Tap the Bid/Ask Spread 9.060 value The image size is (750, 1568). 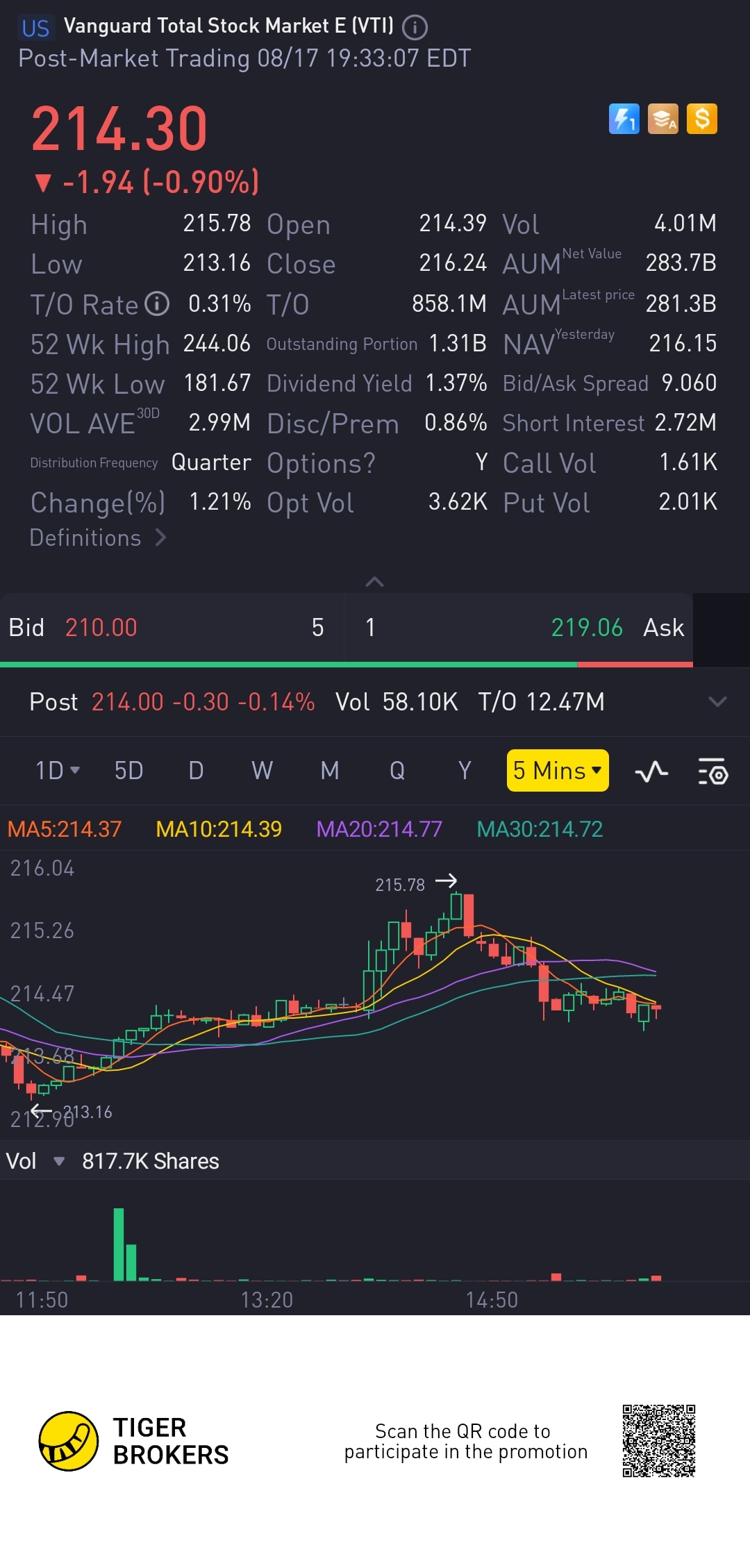pyautogui.click(x=689, y=383)
